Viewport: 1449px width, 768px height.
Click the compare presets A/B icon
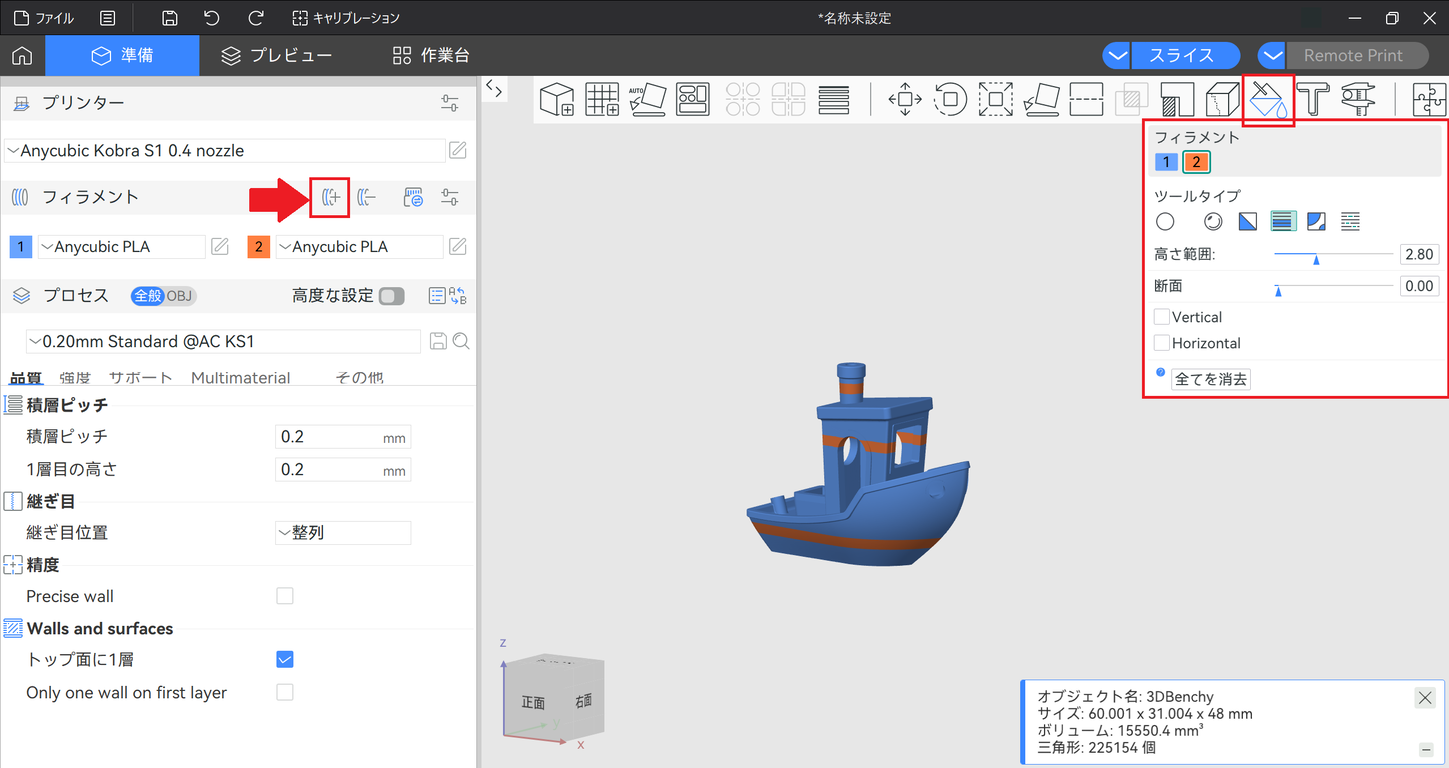tap(458, 295)
